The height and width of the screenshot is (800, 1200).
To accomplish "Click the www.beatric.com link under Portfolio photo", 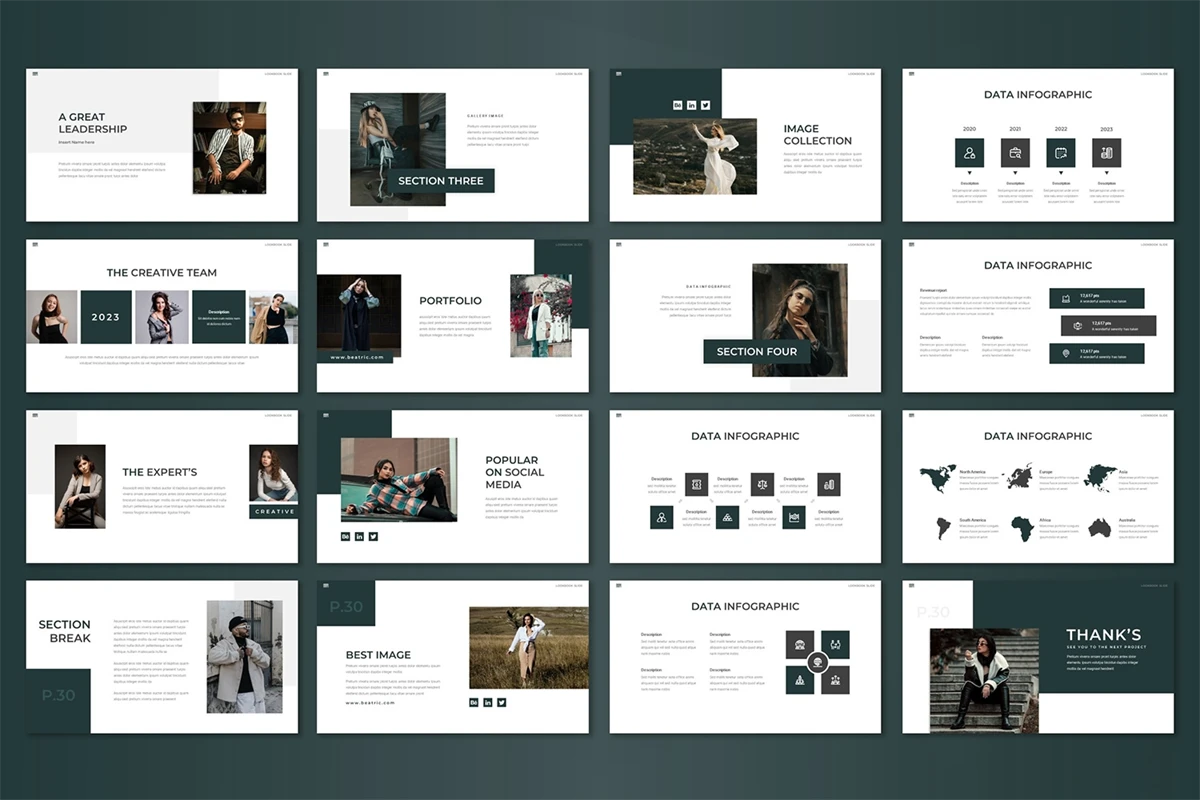I will pyautogui.click(x=357, y=357).
